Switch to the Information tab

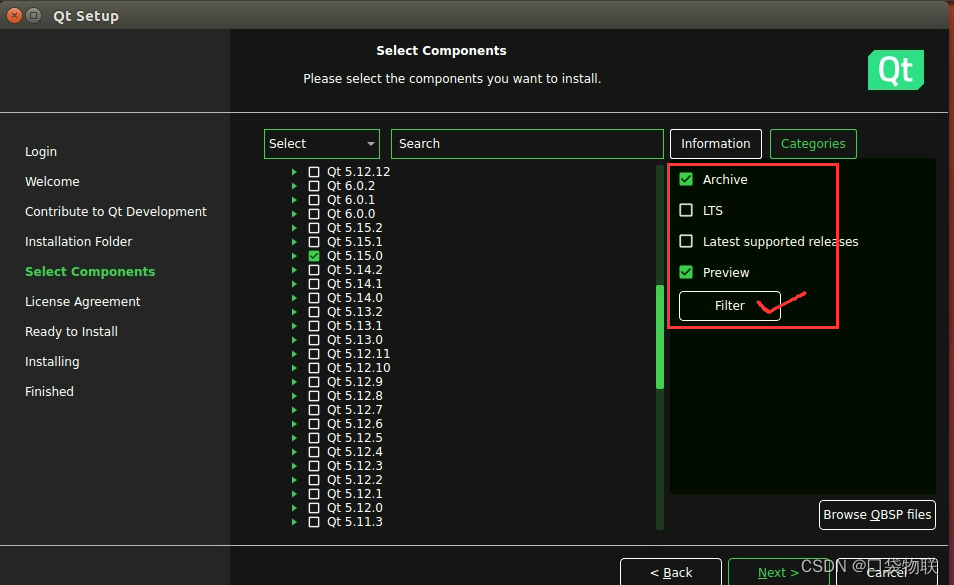716,144
